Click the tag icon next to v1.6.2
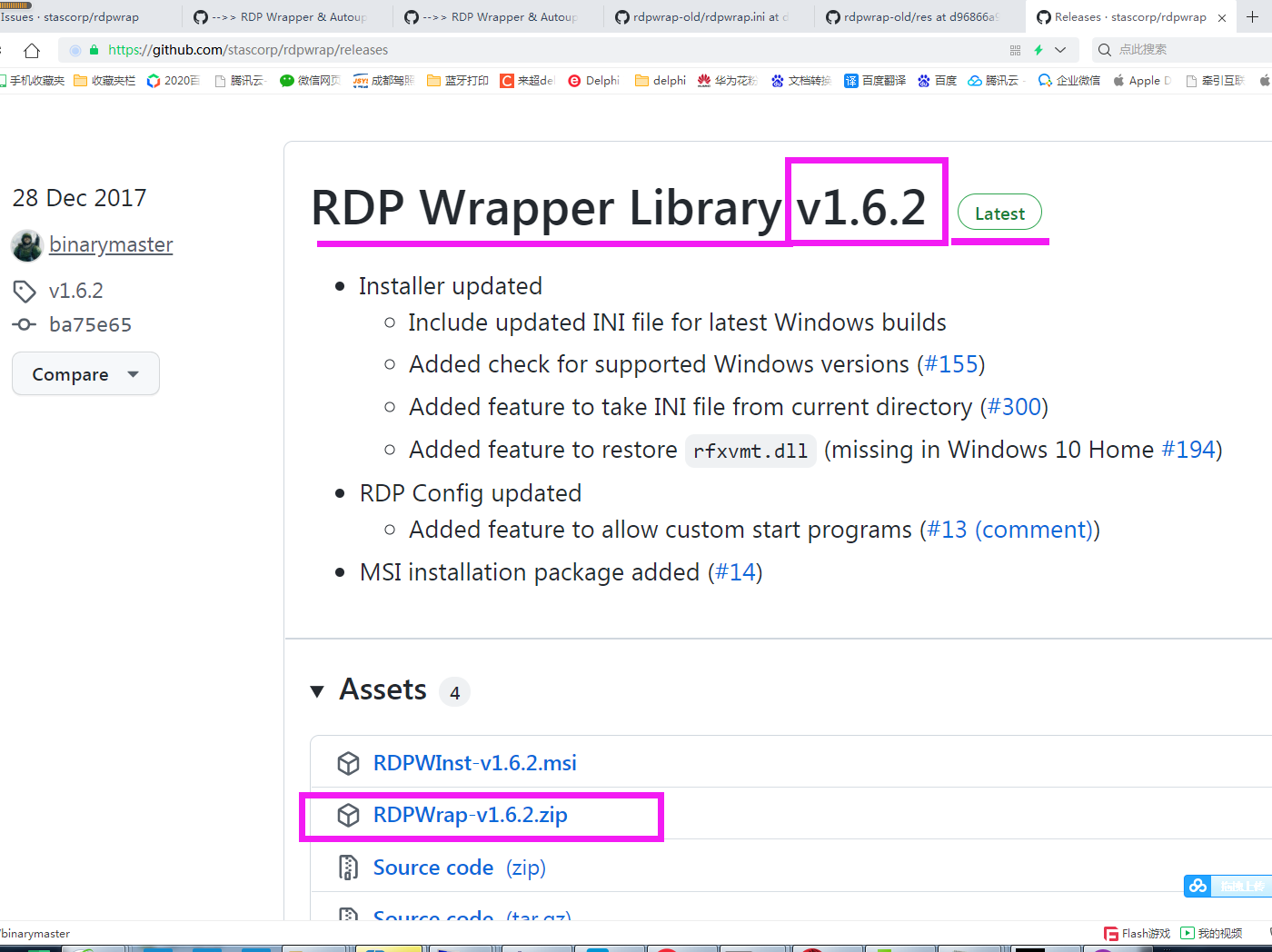This screenshot has height=952, width=1272. [25, 292]
